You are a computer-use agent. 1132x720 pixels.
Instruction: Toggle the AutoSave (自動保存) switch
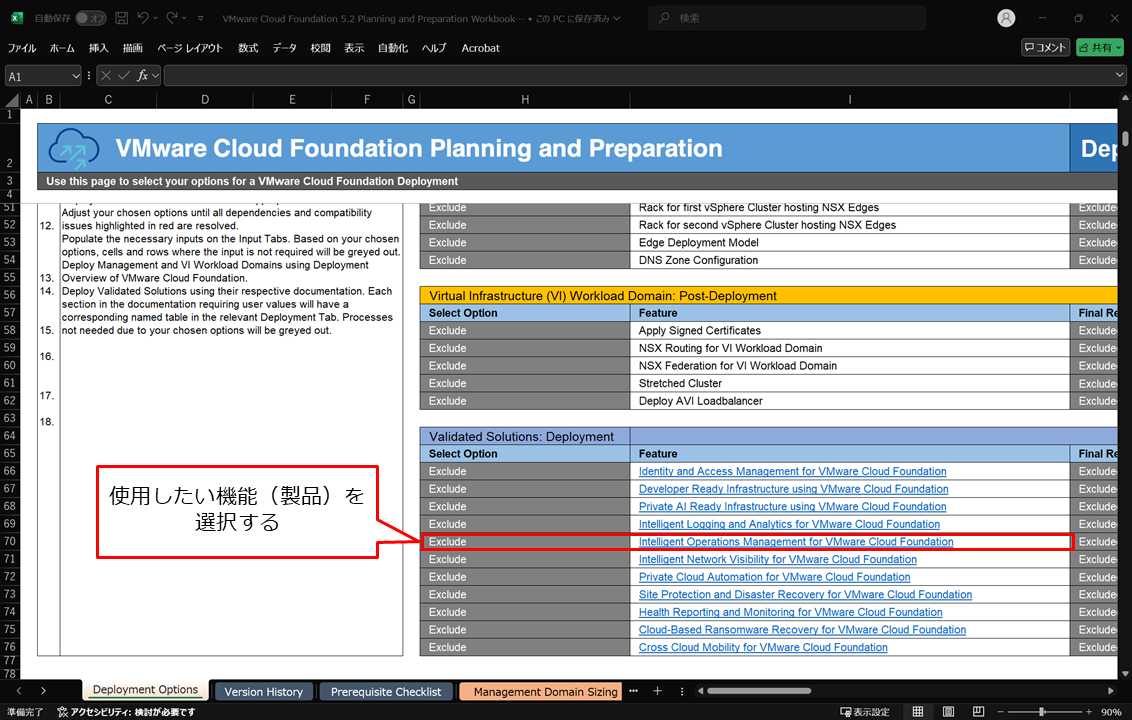tap(91, 18)
